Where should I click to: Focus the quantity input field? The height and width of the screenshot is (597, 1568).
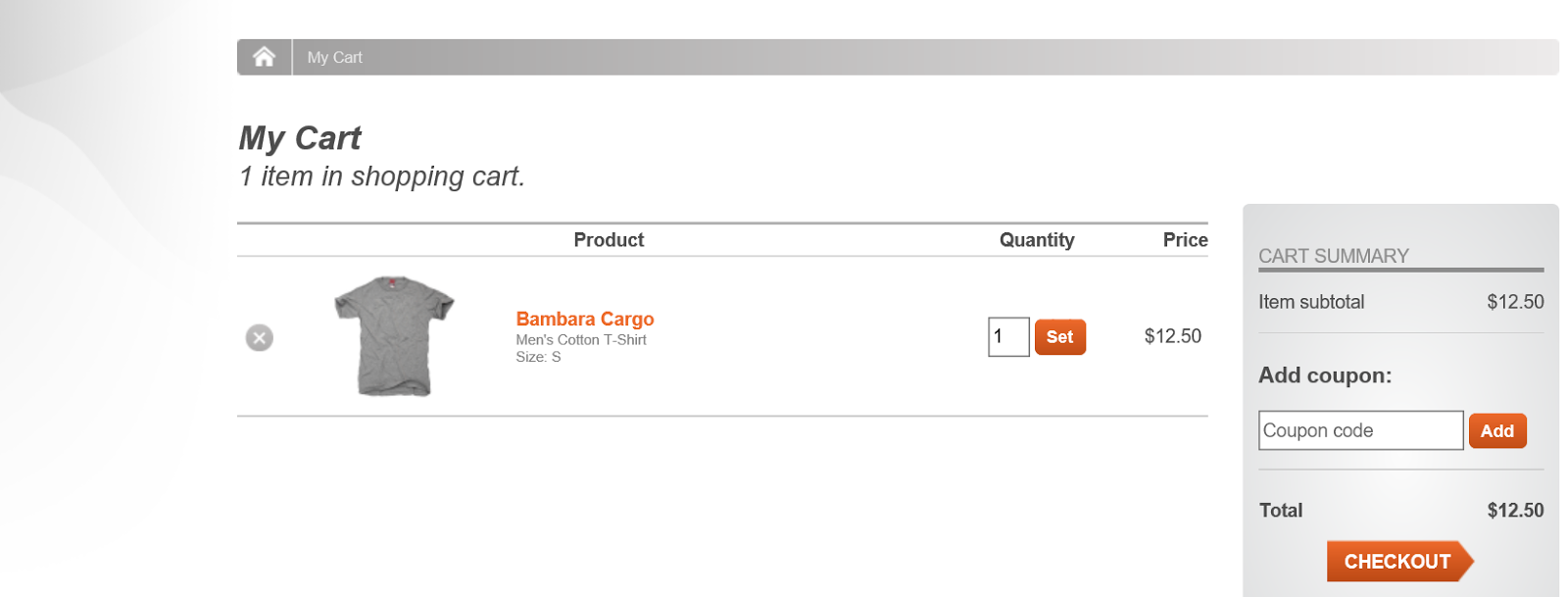pyautogui.click(x=1007, y=337)
